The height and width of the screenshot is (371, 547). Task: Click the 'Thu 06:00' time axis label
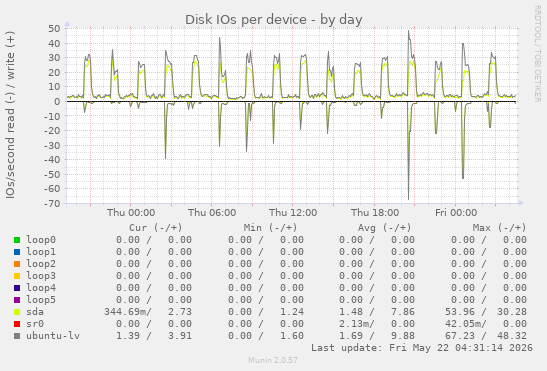point(212,213)
